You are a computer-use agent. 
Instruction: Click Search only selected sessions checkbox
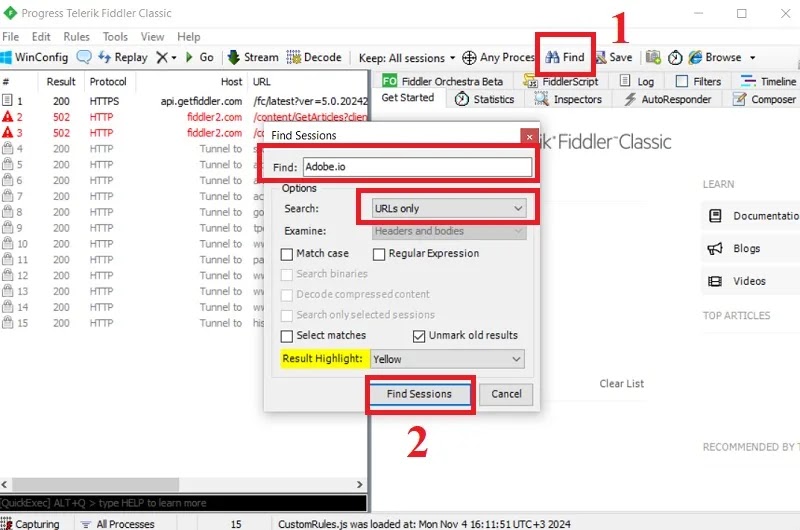[x=287, y=315]
